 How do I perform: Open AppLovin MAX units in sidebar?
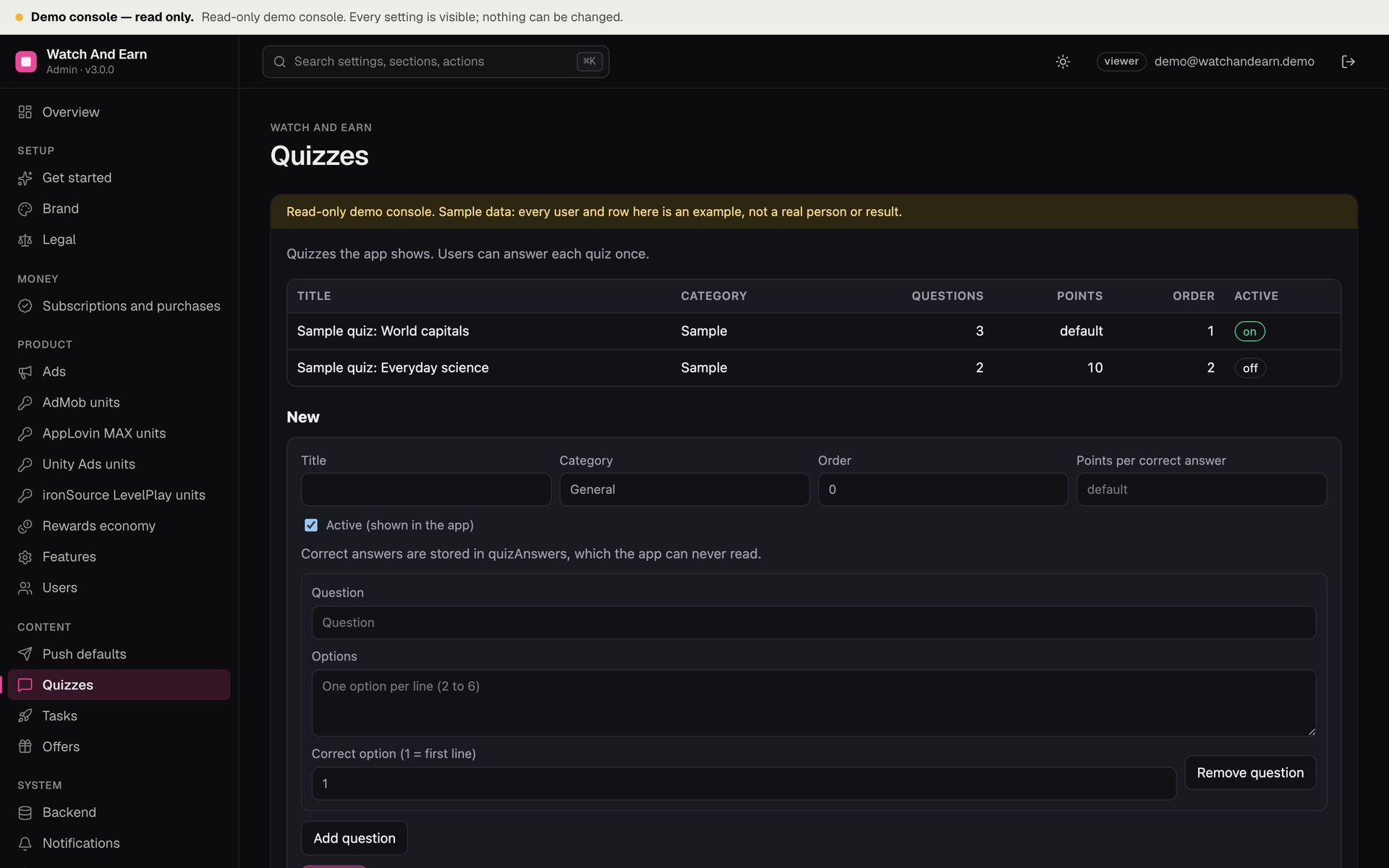119,433
